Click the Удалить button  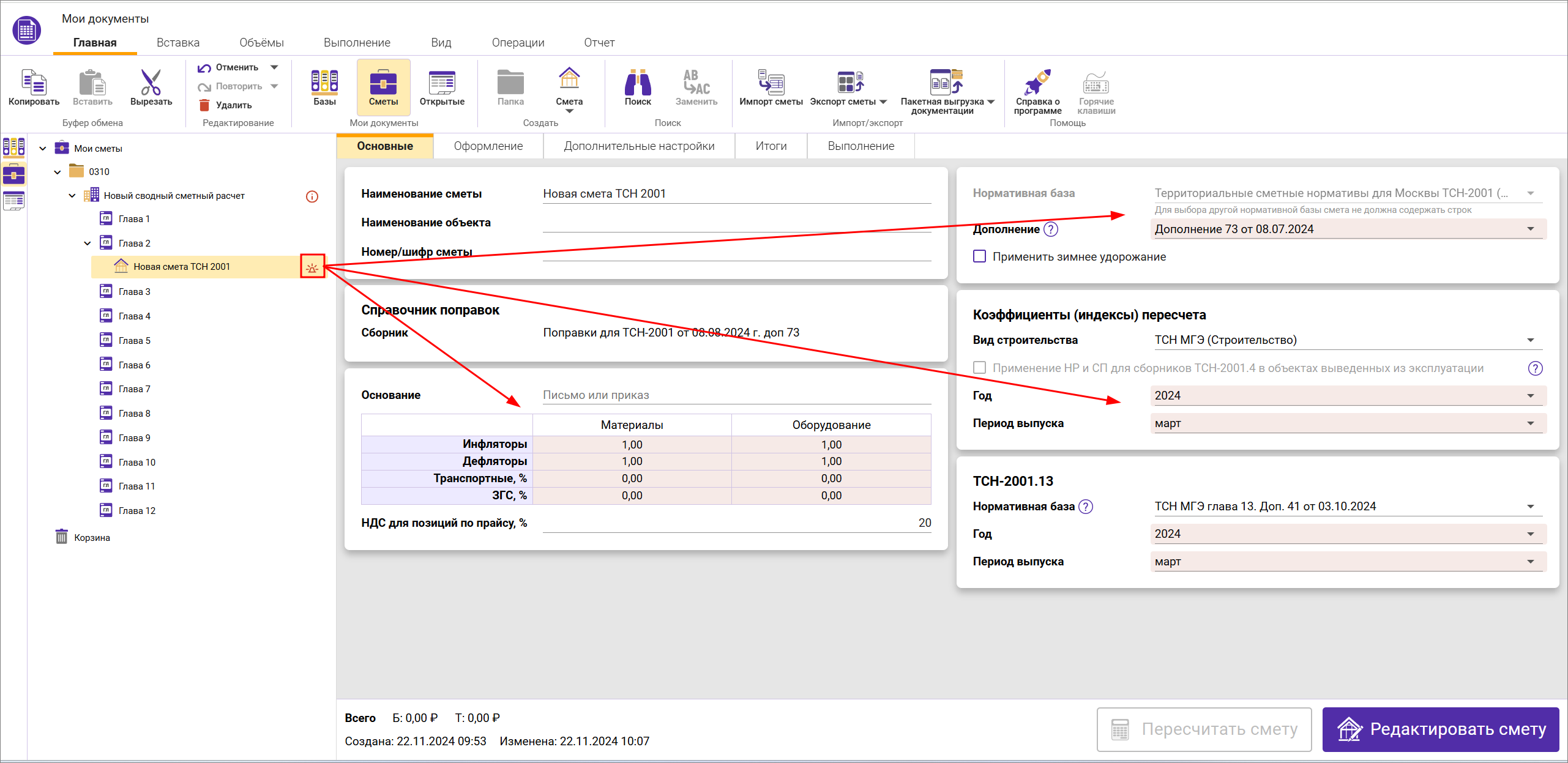click(225, 105)
